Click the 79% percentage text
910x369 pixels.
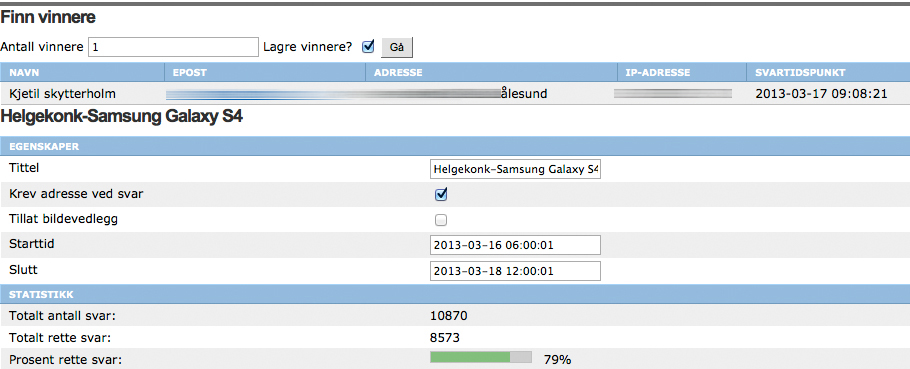[558, 360]
